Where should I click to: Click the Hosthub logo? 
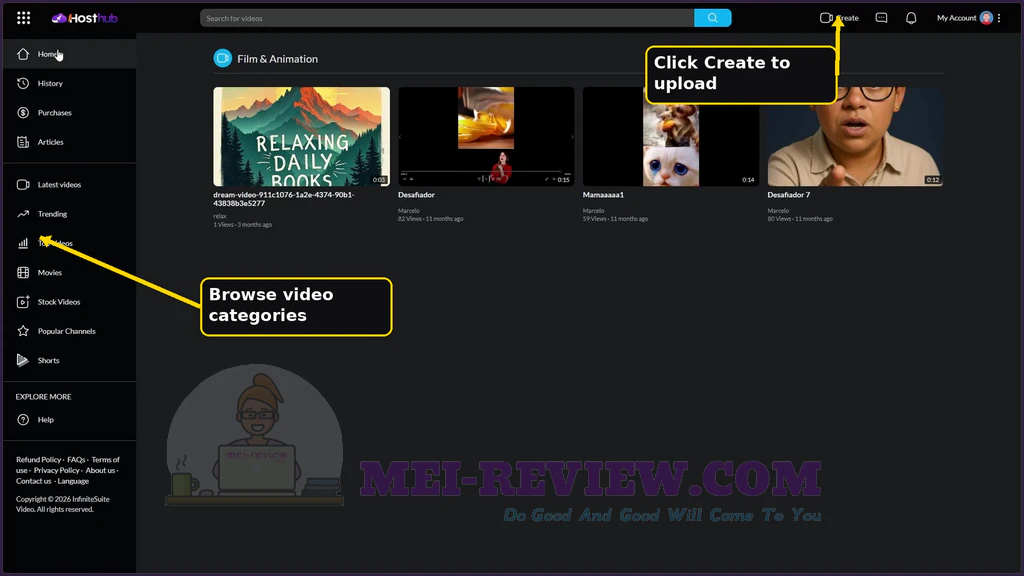click(85, 18)
